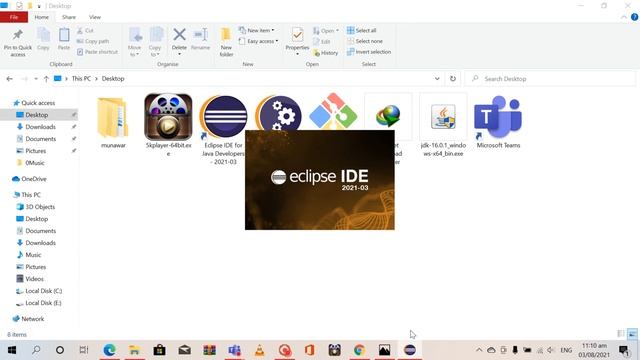
Task: Expand the address bar history dropdown
Action: point(437,78)
